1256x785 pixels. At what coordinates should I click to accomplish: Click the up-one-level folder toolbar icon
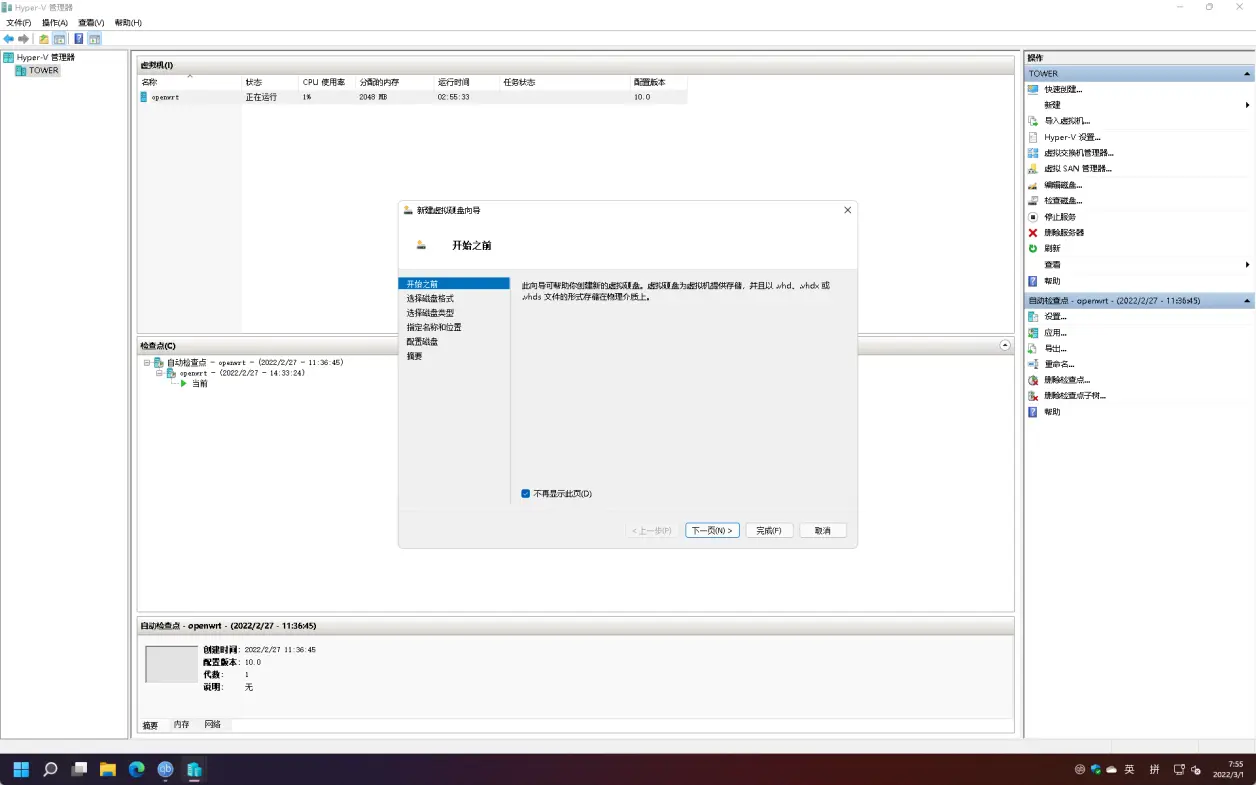click(x=44, y=39)
